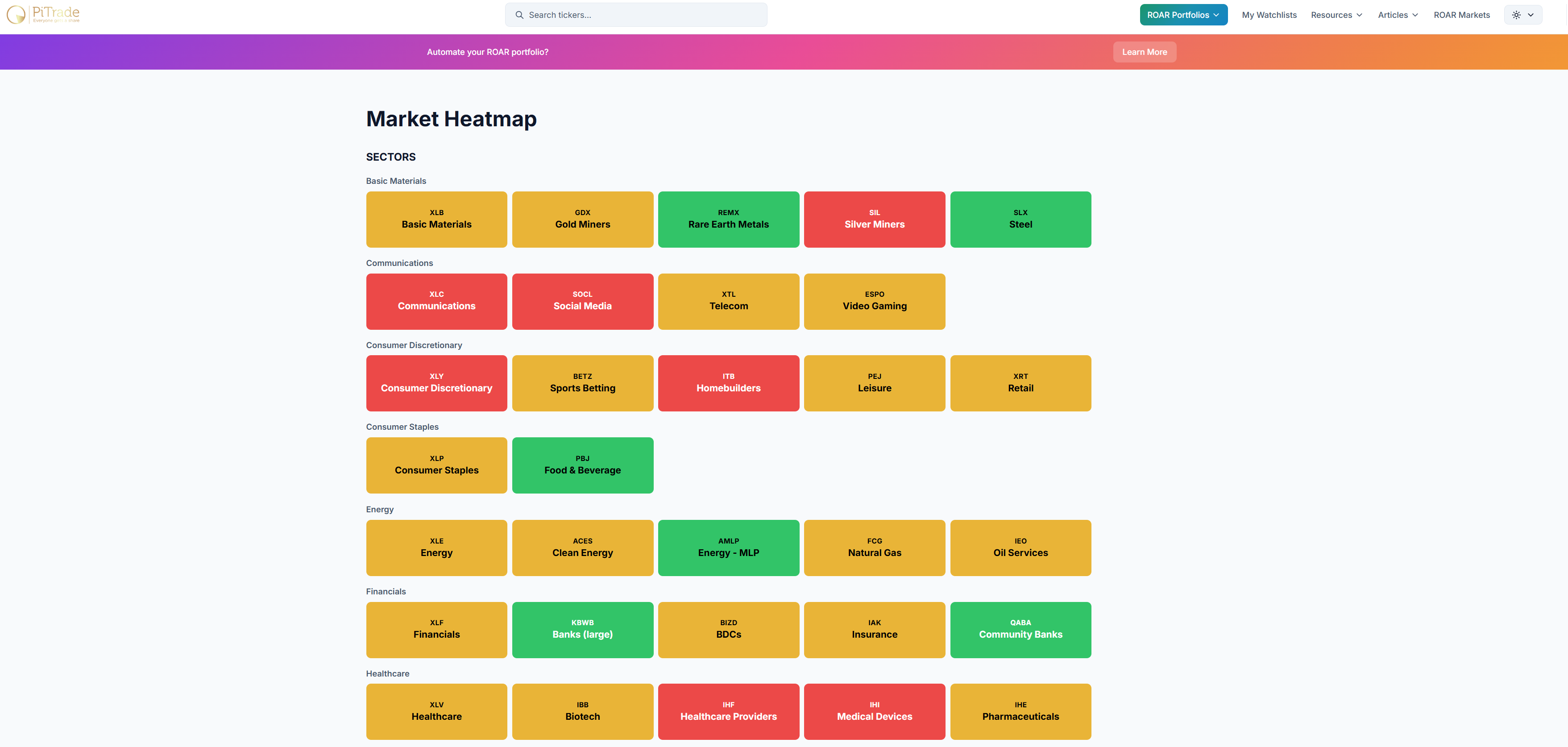Open the theme selector chevron
This screenshot has height=747, width=1568.
(1531, 15)
